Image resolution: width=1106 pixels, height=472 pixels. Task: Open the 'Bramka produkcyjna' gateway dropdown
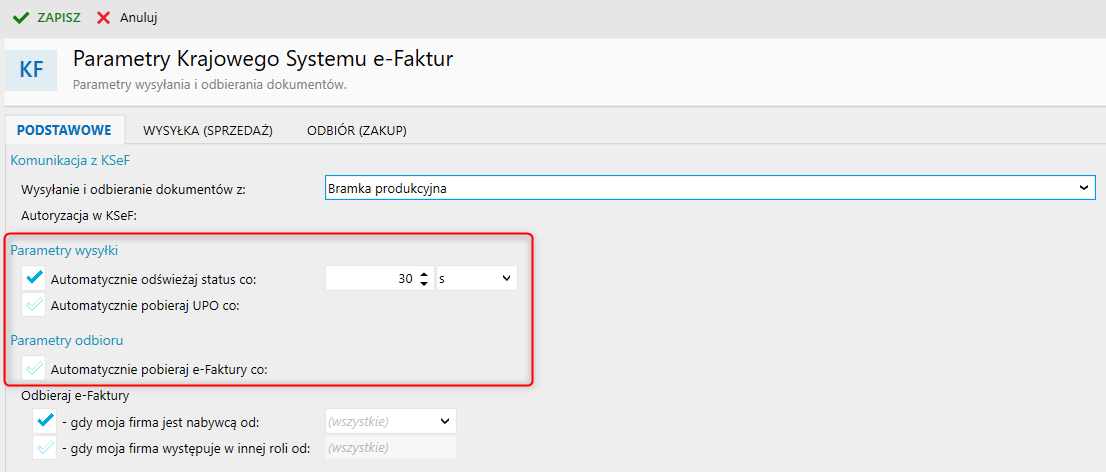pyautogui.click(x=710, y=187)
